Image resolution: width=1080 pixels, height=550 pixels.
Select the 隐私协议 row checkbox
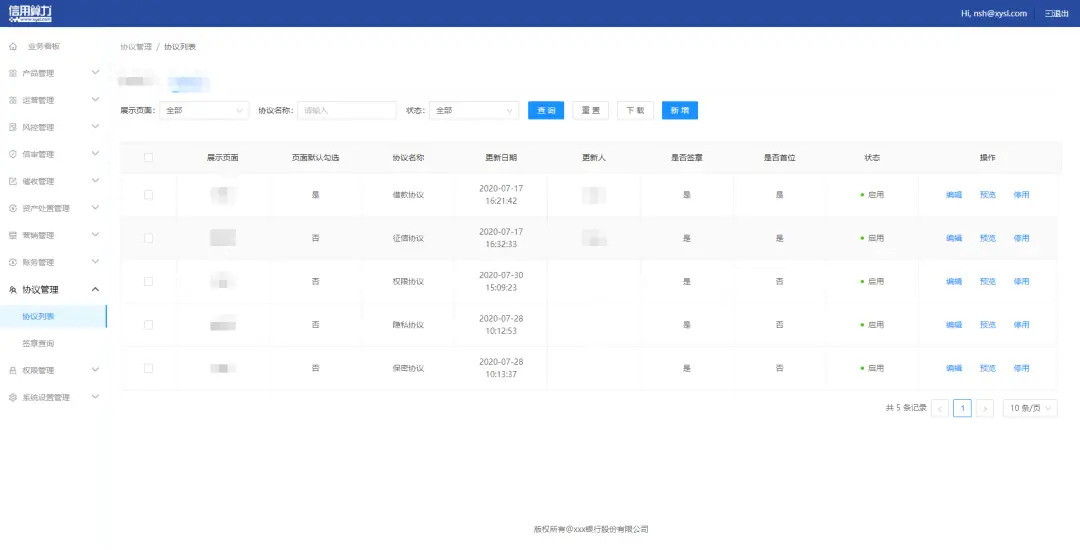pyautogui.click(x=149, y=325)
